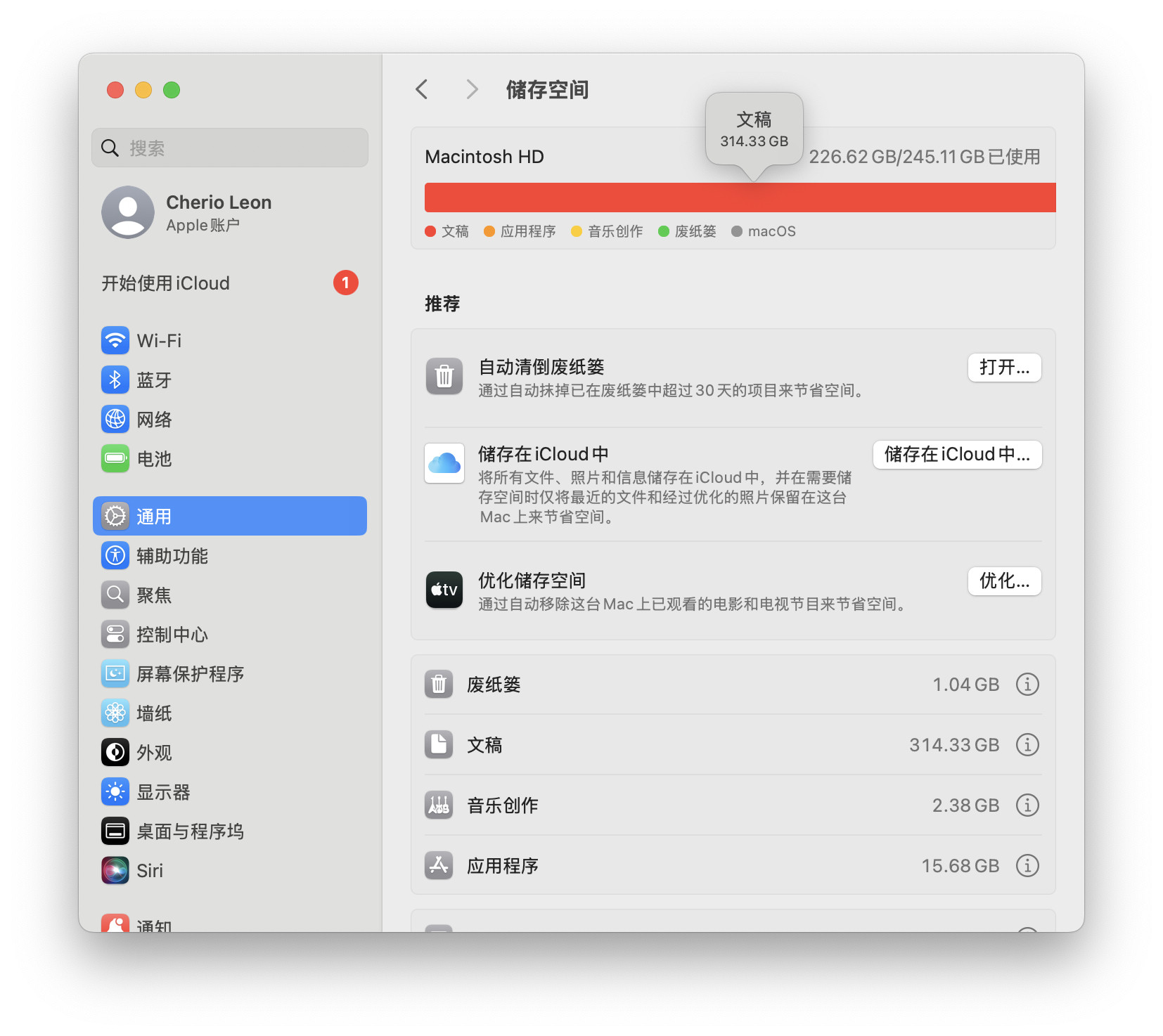Click the 音乐创作 row label
The width and height of the screenshot is (1163, 1036).
click(503, 805)
